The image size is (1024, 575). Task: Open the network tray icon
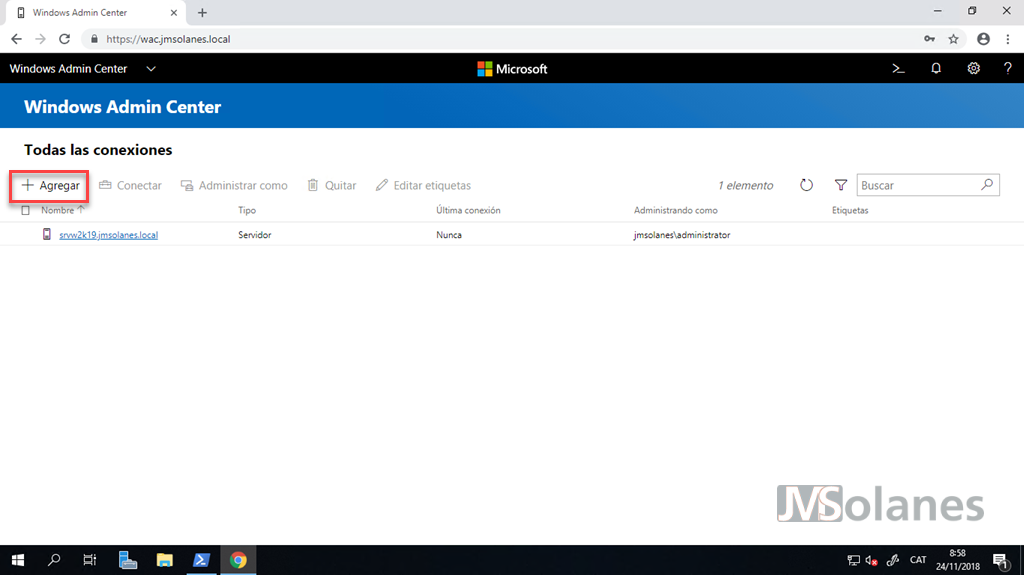[x=853, y=560]
